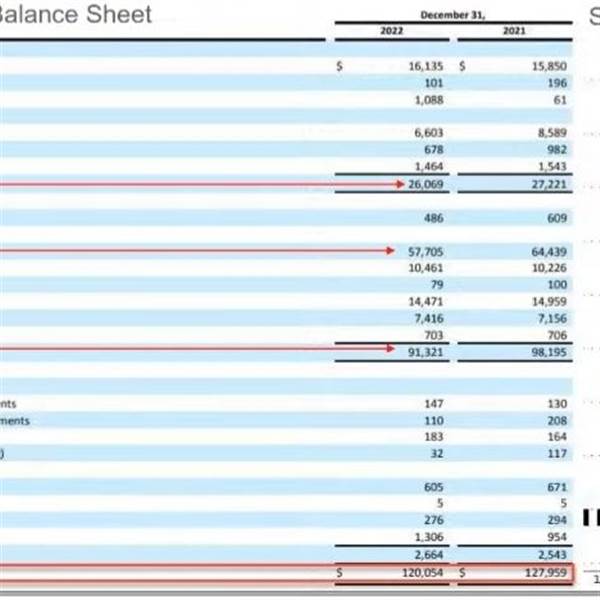Click the 7,416 value
This screenshot has width=600, height=600.
[x=429, y=319]
